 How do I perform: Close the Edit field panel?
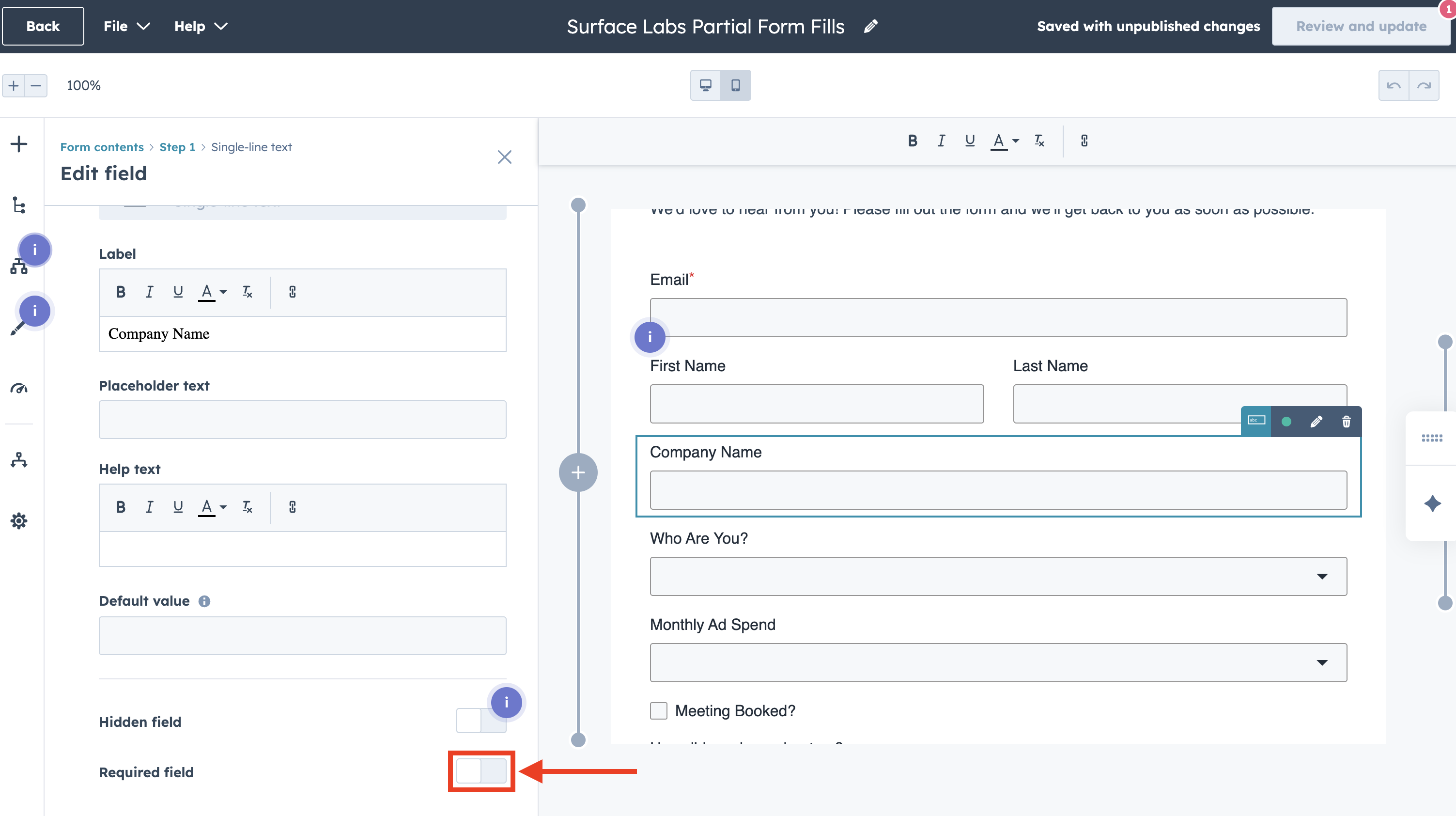tap(504, 157)
